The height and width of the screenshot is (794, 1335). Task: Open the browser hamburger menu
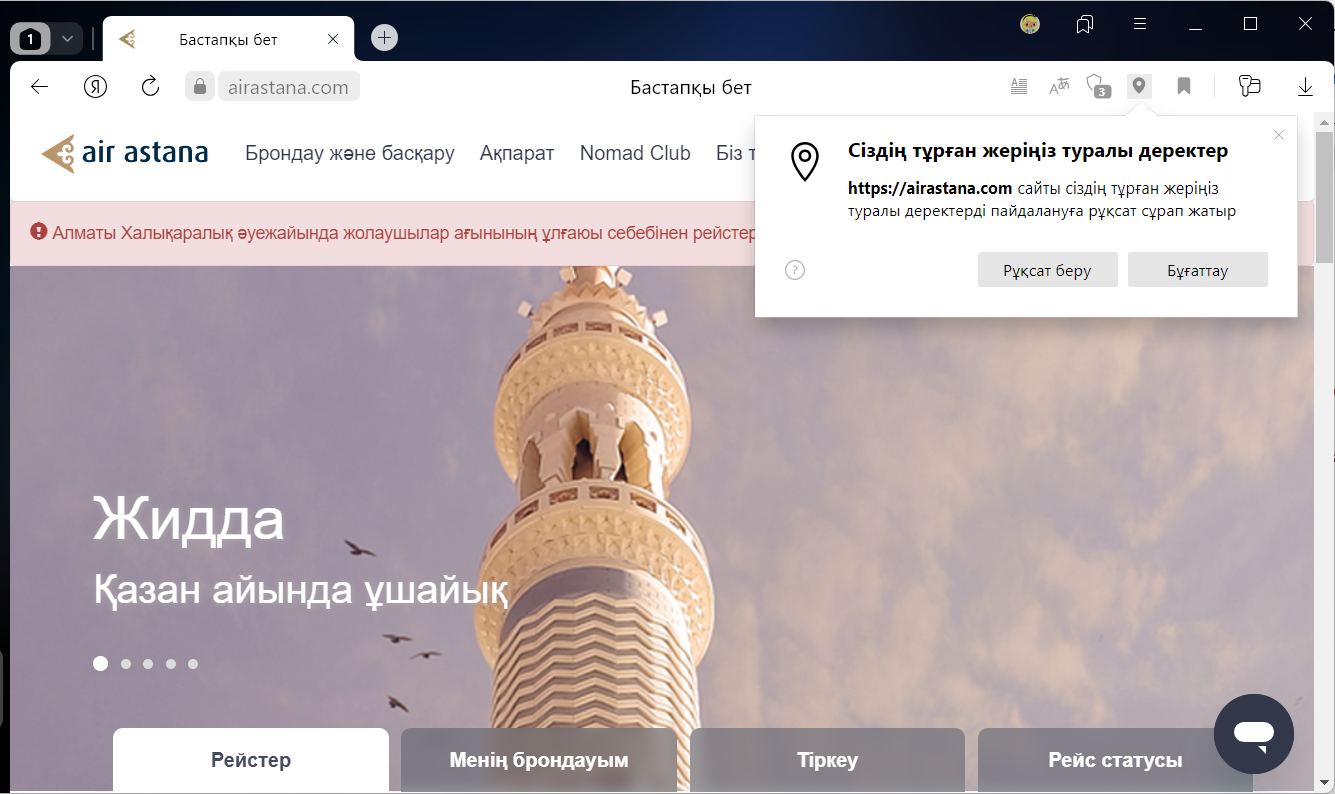(1140, 24)
